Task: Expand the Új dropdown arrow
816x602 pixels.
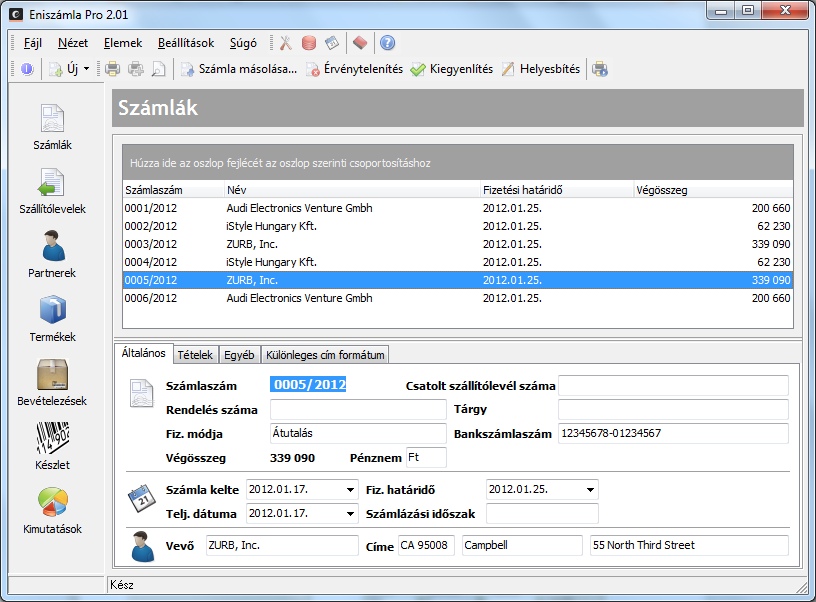Action: point(87,69)
